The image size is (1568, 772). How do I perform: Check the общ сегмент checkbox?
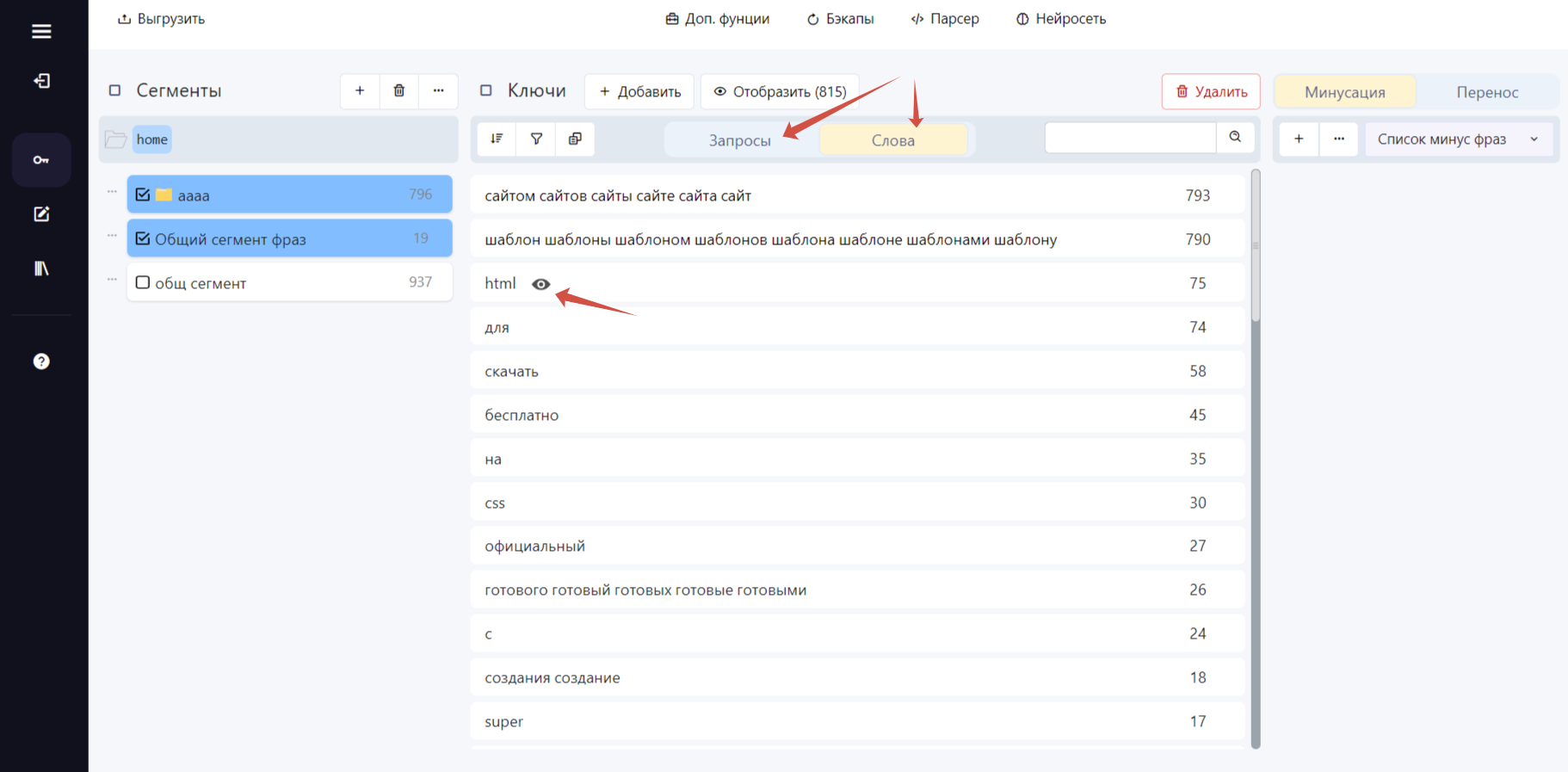click(143, 282)
